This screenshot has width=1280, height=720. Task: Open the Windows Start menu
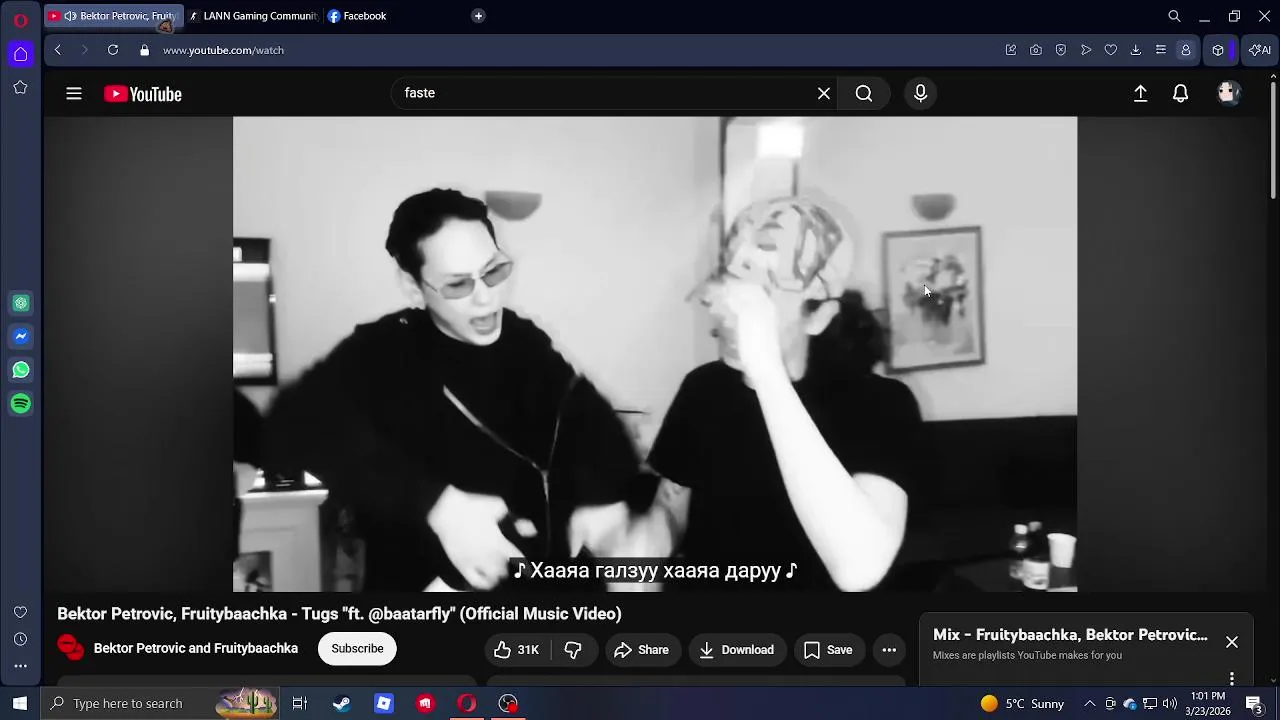(20, 703)
